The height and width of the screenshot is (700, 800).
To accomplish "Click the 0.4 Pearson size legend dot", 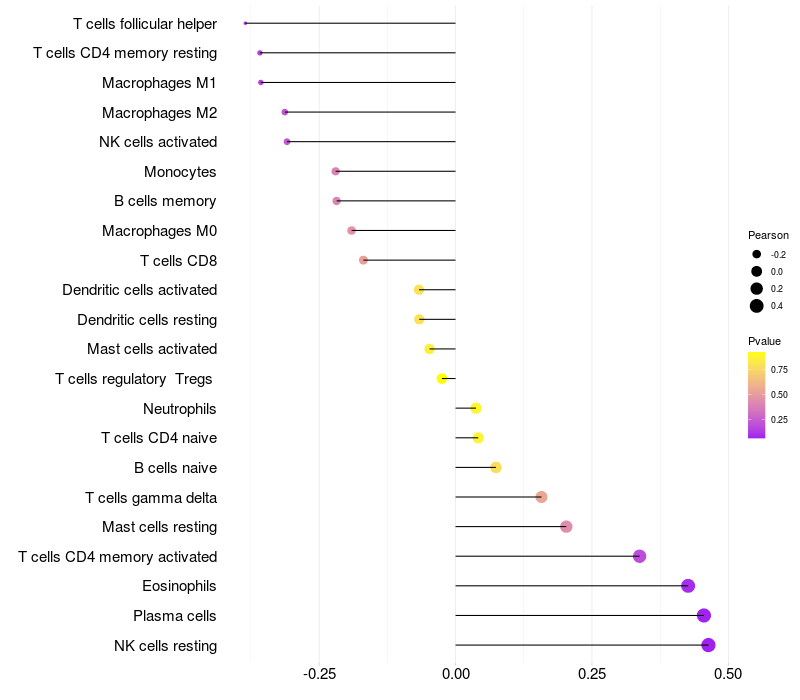I will (756, 306).
